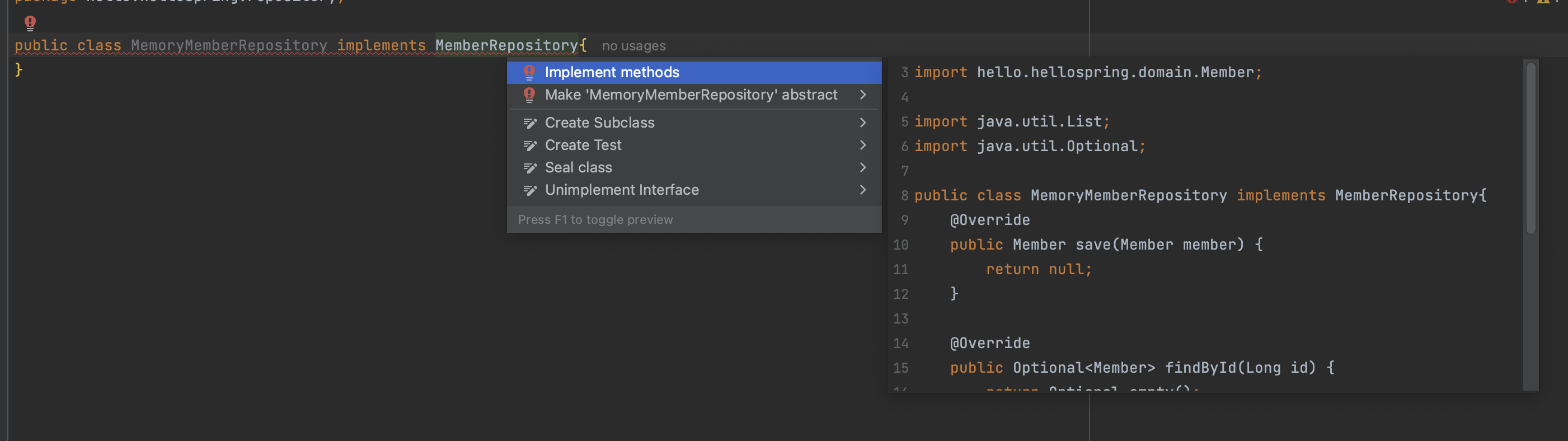Expand the Unimplement Interface submenu arrow
This screenshot has width=1568, height=441.
[862, 191]
